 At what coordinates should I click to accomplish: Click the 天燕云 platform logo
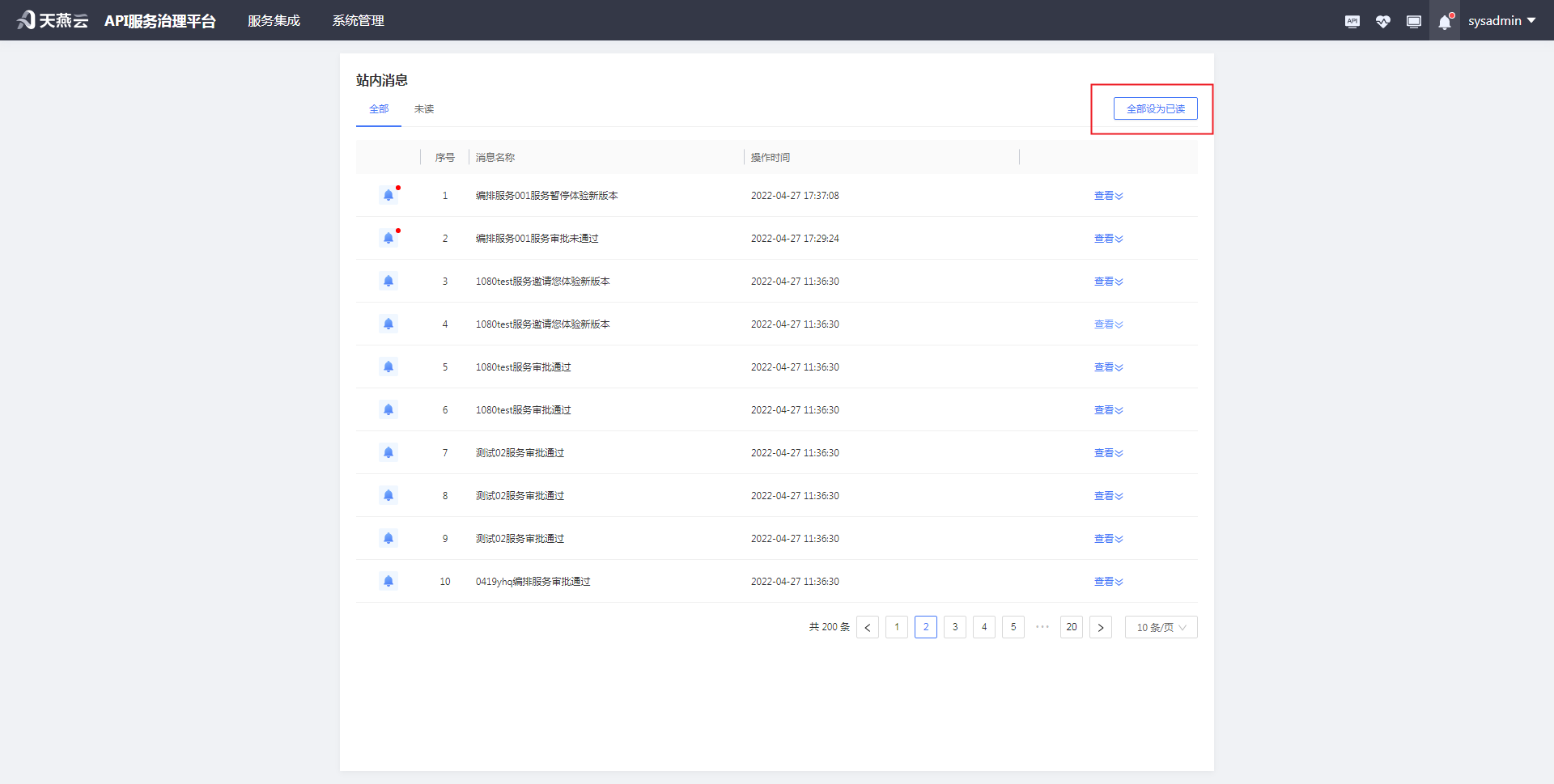coord(52,20)
